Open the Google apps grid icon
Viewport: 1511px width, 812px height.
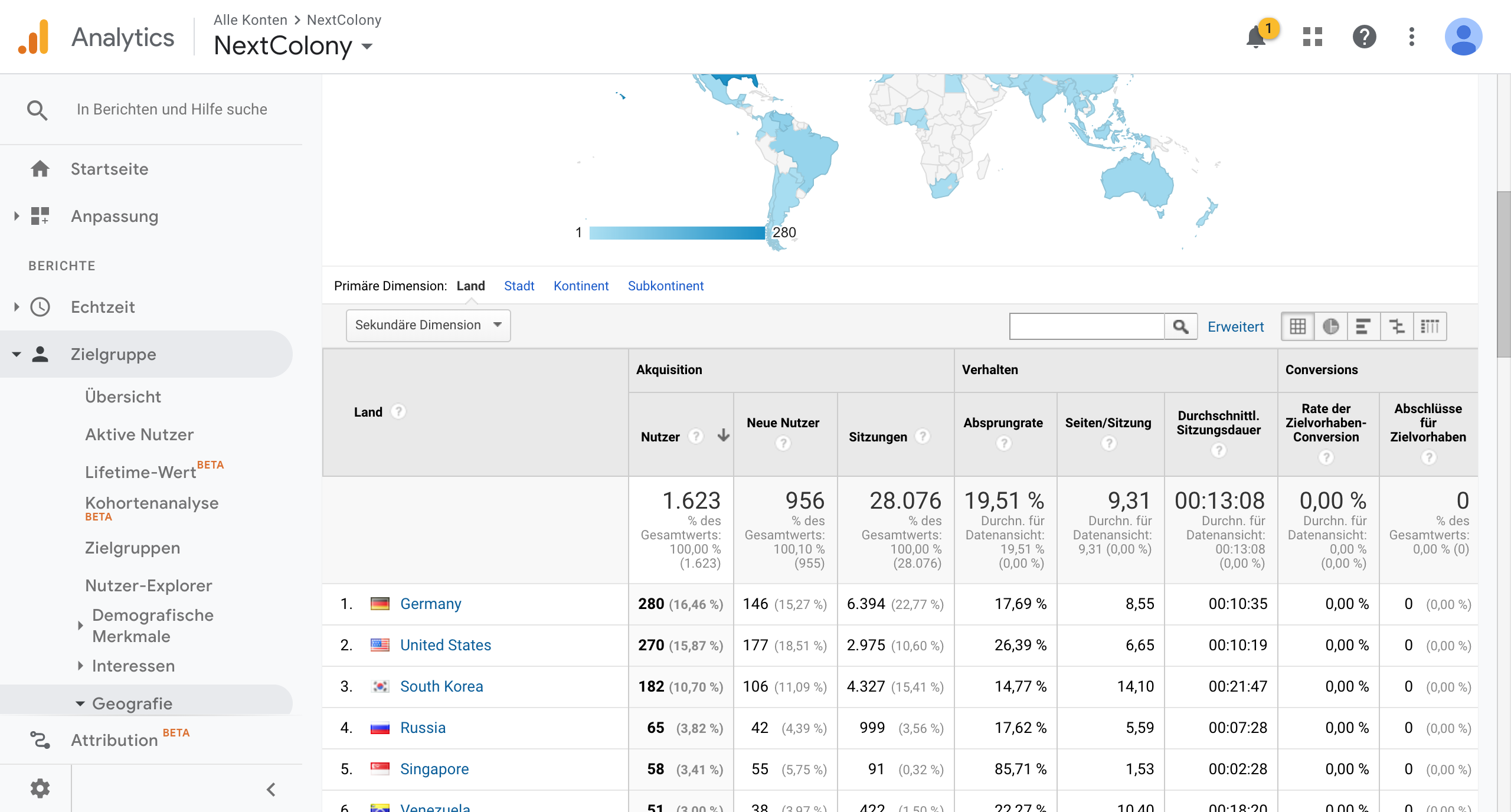1312,37
